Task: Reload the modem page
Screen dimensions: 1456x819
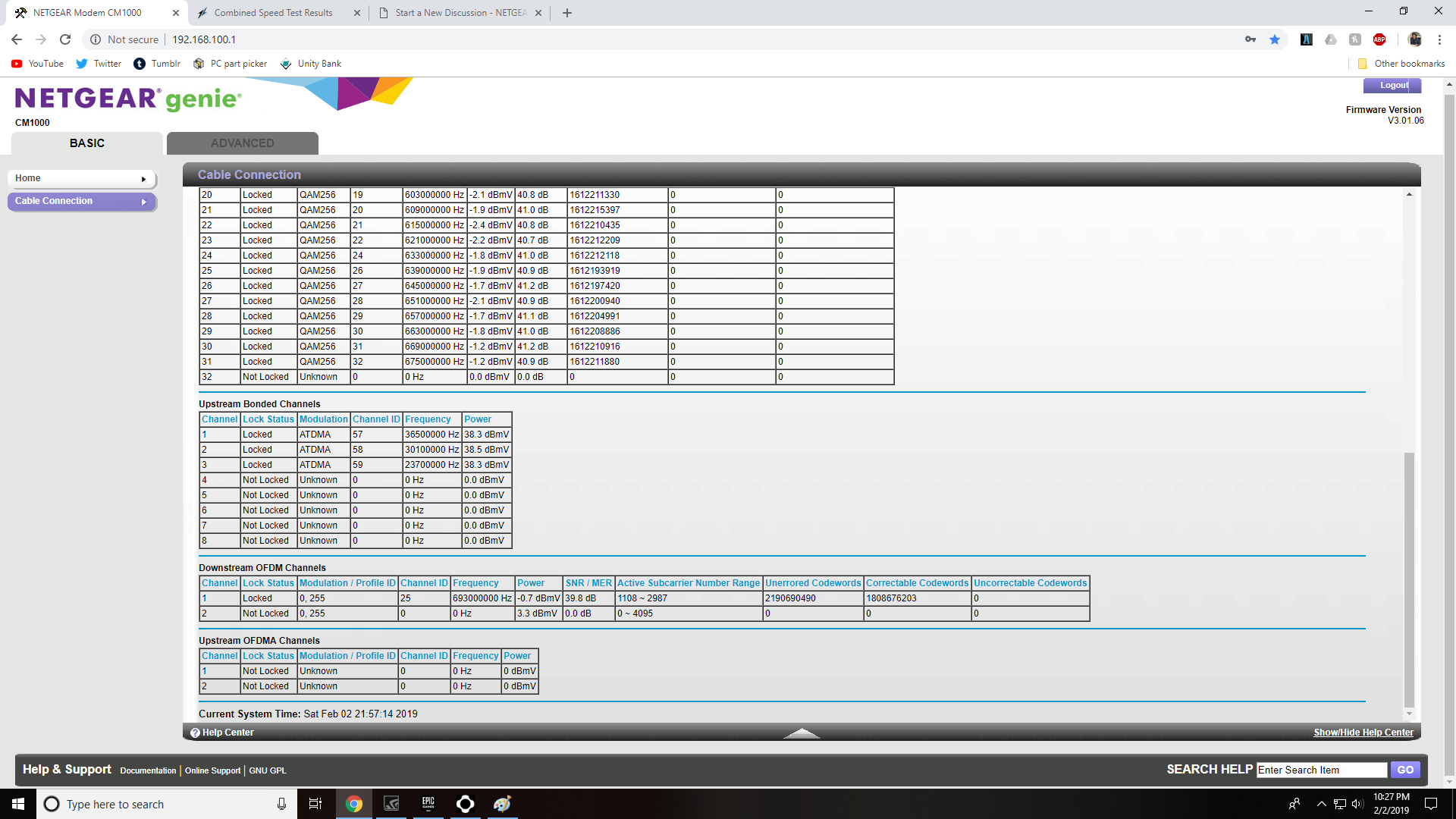Action: [65, 39]
